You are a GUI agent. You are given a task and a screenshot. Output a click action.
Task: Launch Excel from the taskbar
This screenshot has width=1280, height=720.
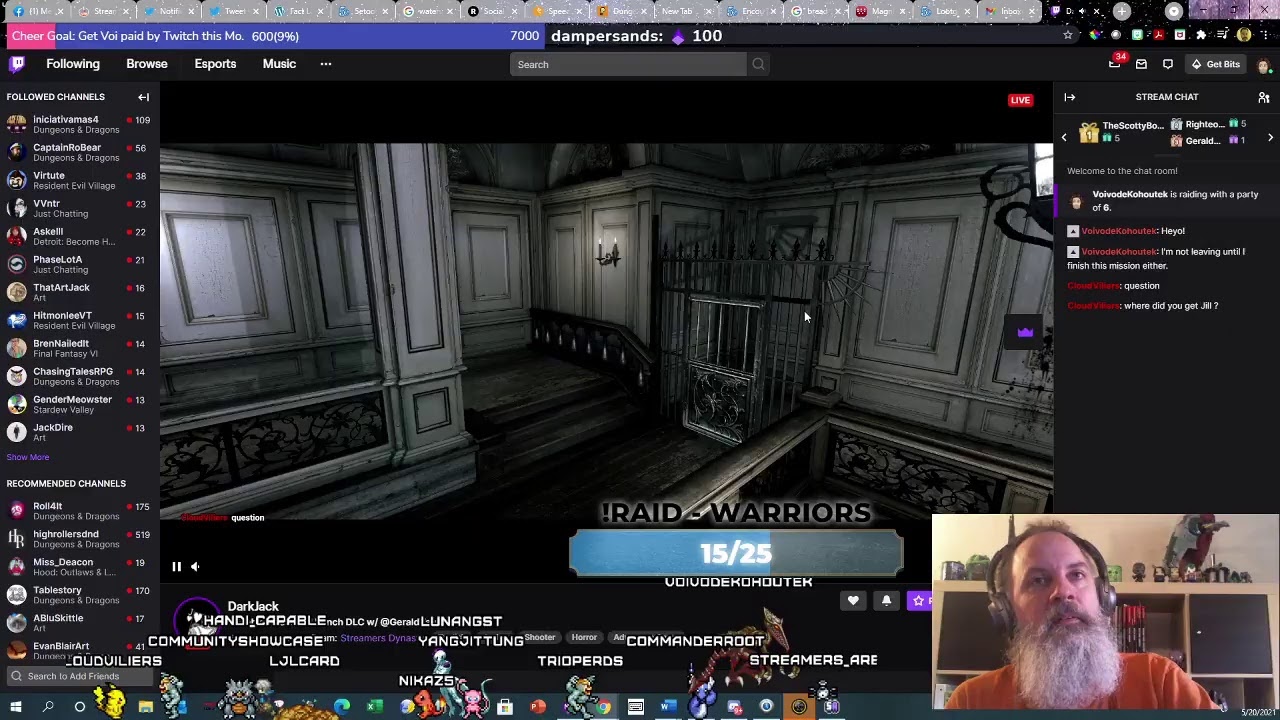[x=374, y=707]
